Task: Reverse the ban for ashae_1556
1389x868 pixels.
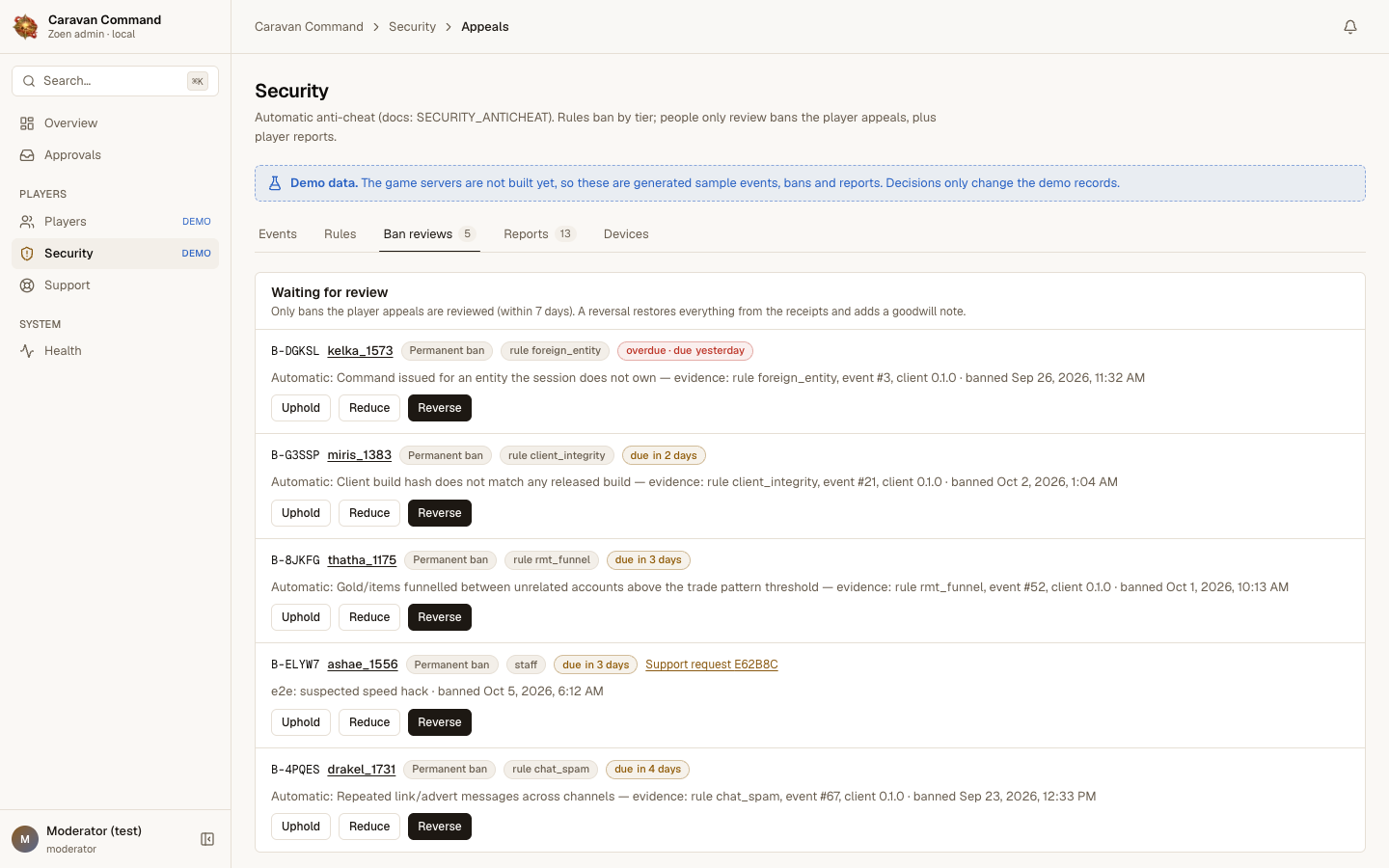Action: (440, 722)
